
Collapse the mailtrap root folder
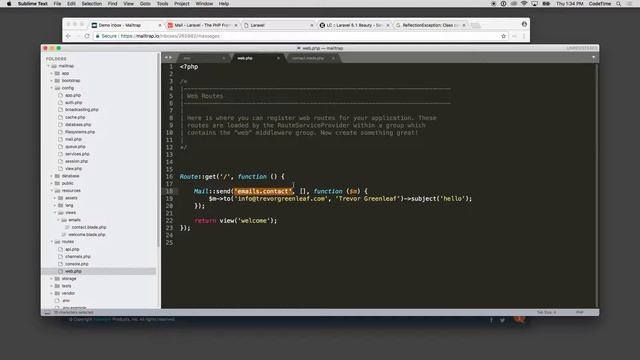coord(49,66)
